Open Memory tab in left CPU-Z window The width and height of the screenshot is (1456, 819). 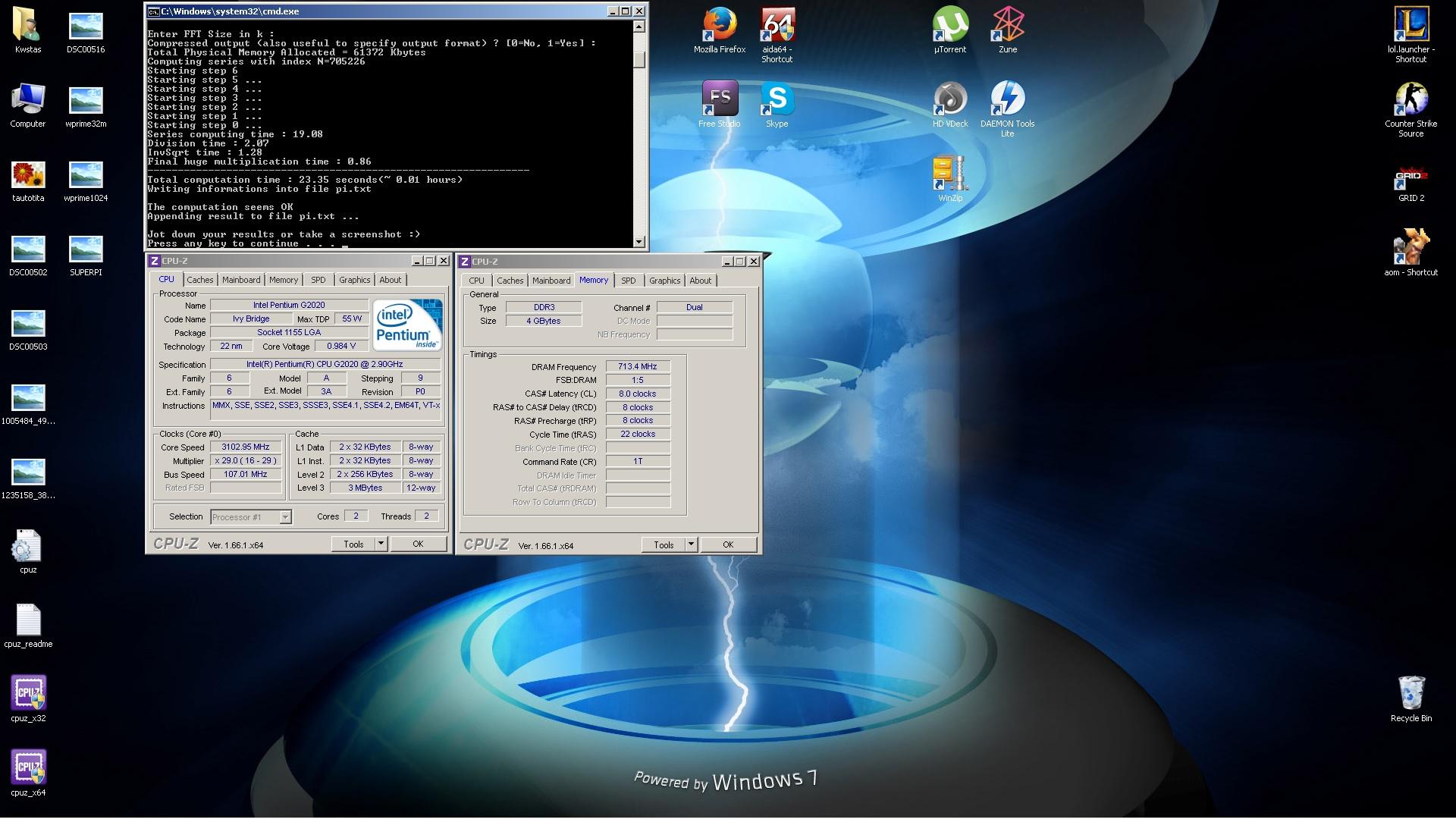point(284,280)
